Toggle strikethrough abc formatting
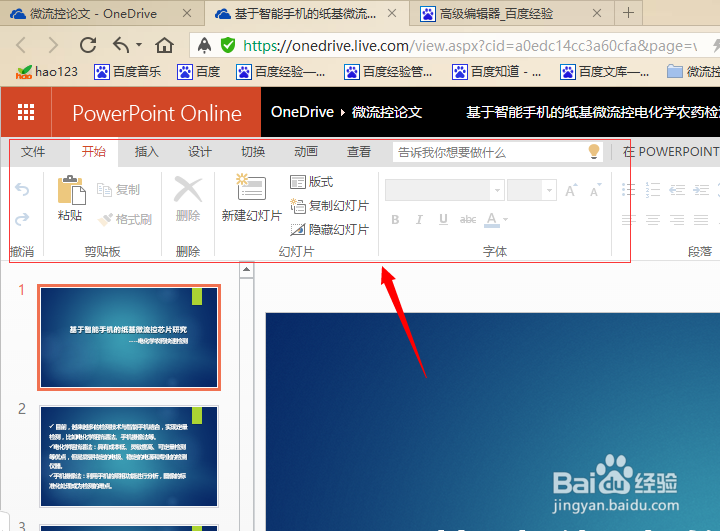This screenshot has height=531, width=720. [468, 220]
